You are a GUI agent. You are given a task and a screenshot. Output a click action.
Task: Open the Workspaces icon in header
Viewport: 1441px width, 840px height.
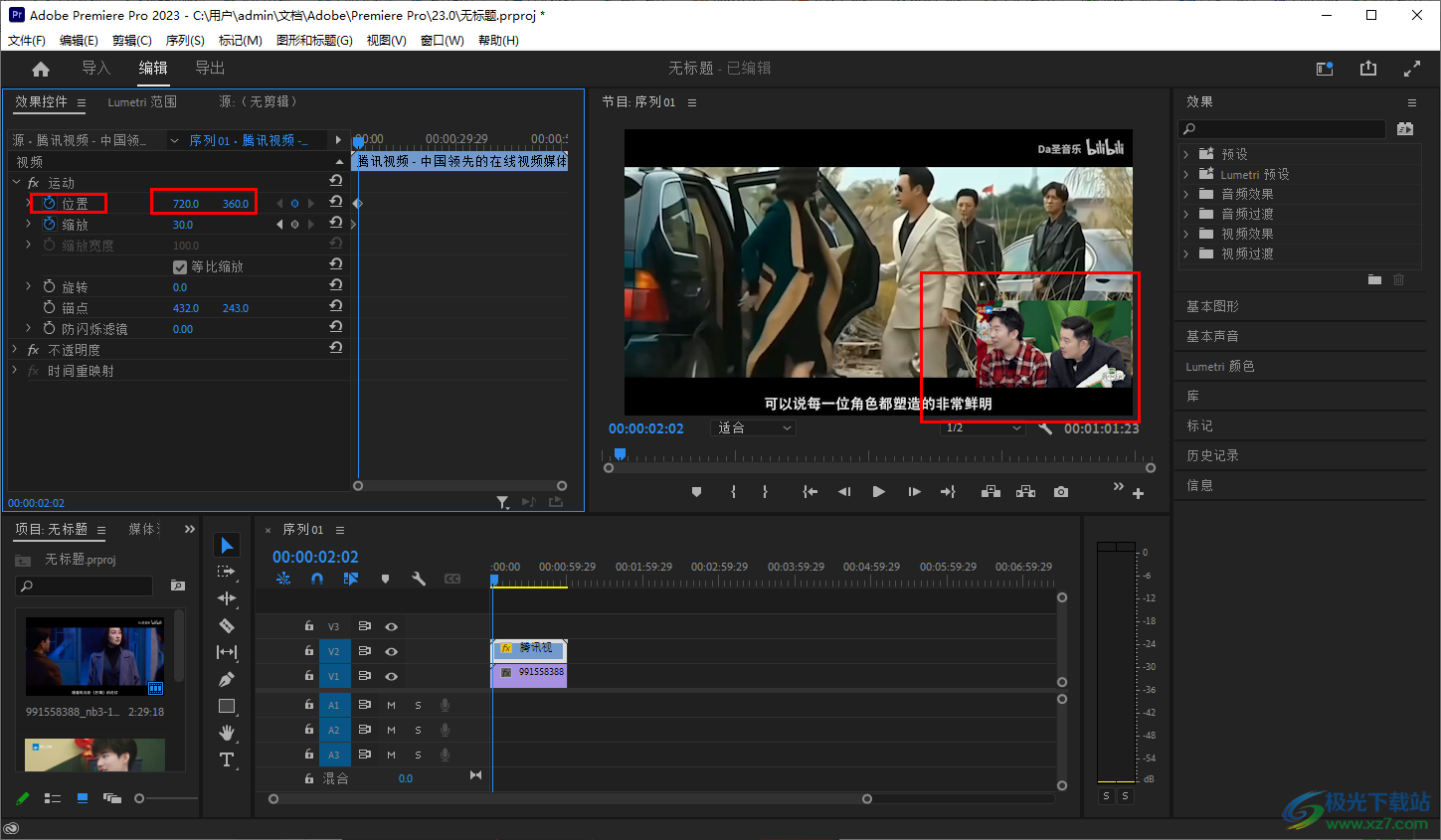tap(1325, 68)
